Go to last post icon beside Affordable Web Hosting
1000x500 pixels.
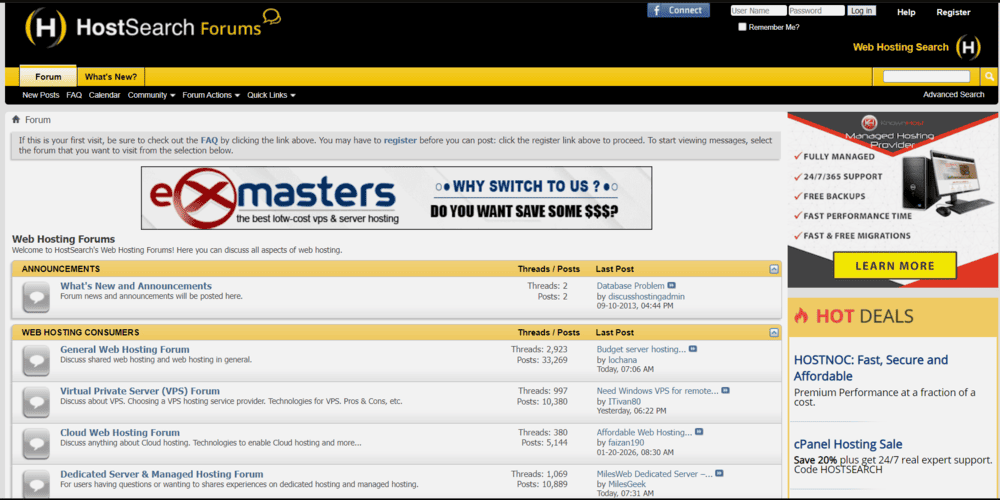click(699, 432)
